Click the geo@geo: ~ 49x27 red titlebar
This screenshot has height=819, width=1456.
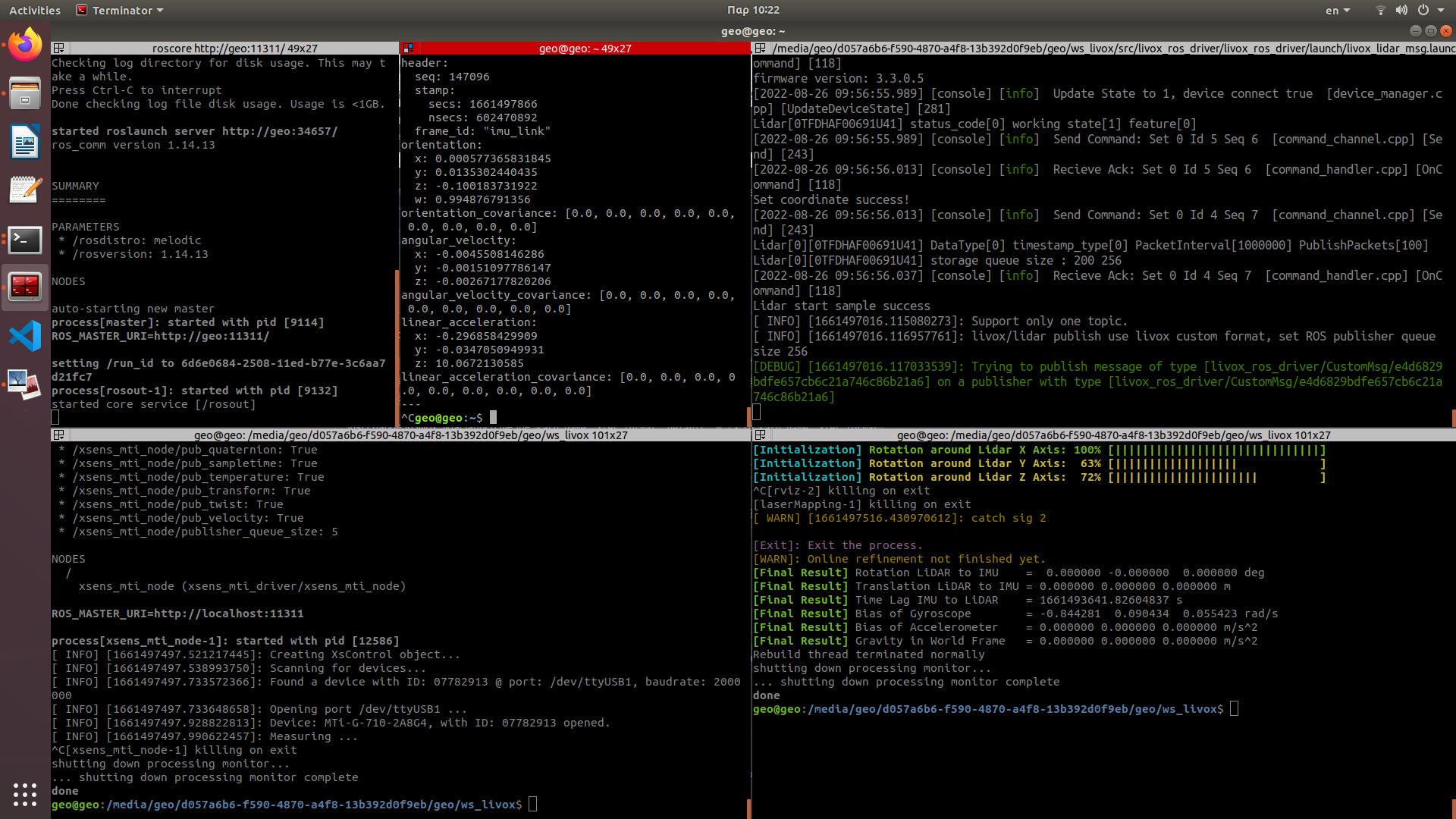coord(585,49)
